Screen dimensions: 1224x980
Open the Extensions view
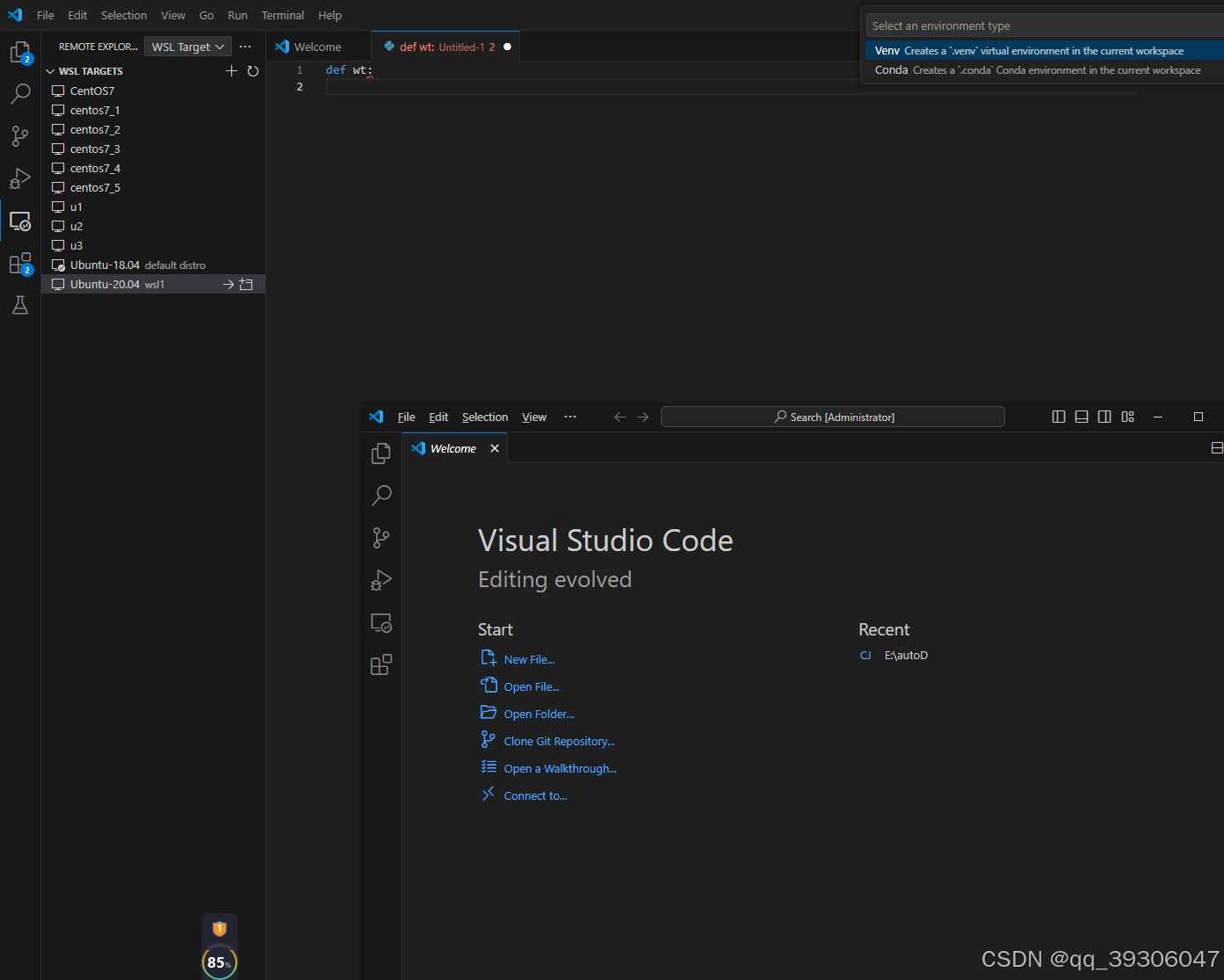[x=20, y=263]
